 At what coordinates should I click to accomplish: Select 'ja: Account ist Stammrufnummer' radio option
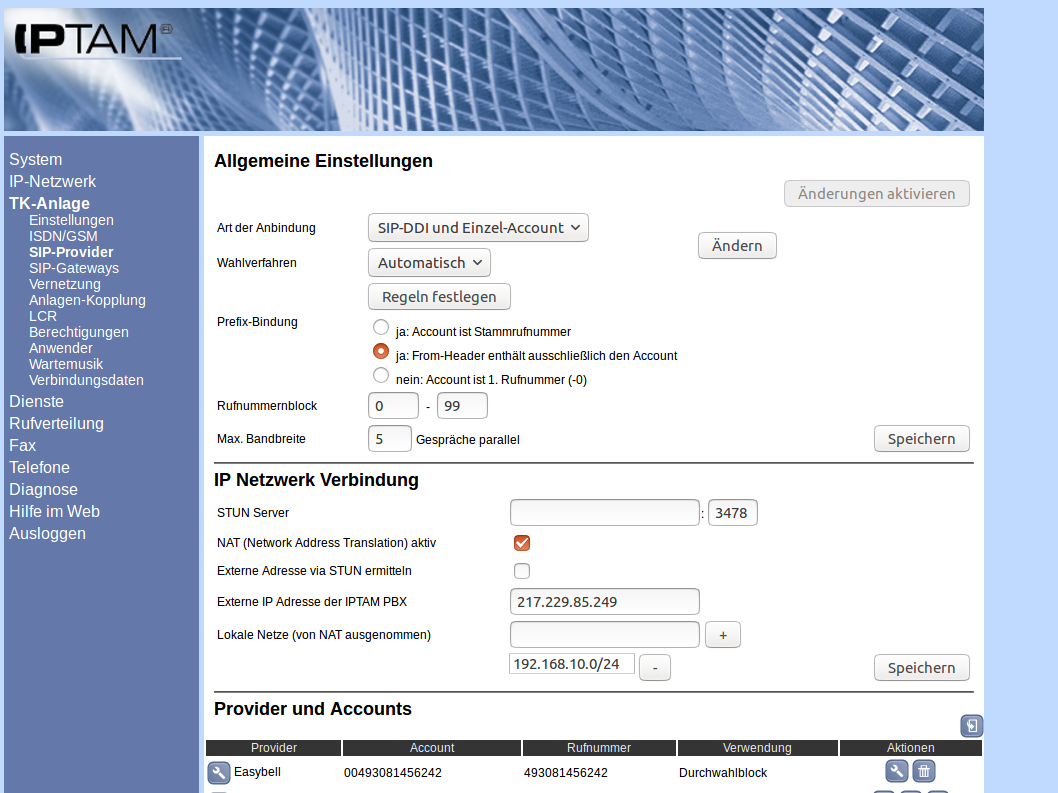coord(380,327)
